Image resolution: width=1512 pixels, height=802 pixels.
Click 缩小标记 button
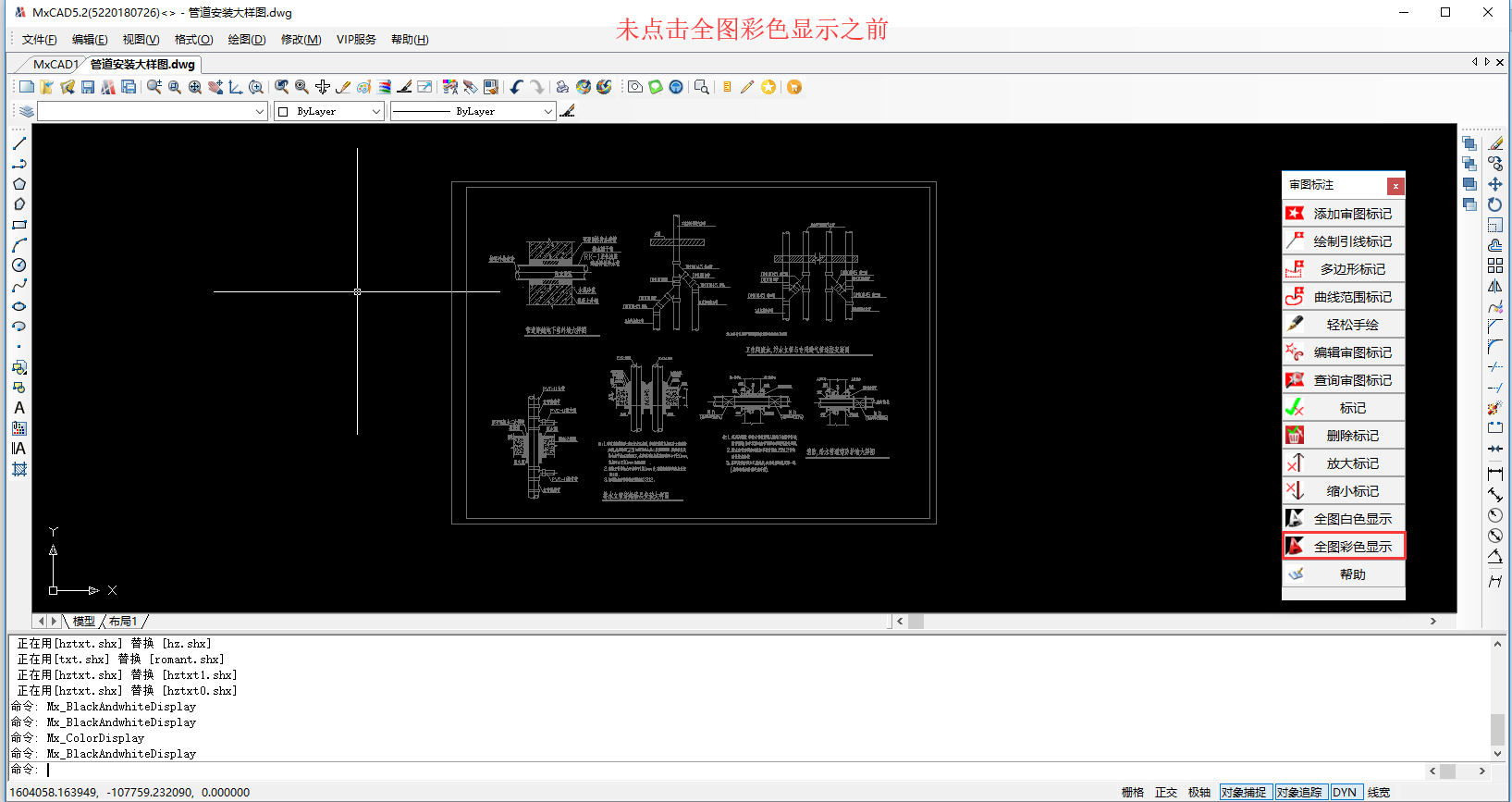1344,491
